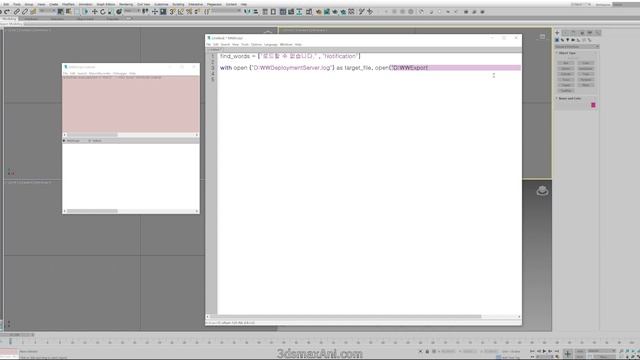Open Language menu in MAXScript editor window

pos(271,44)
